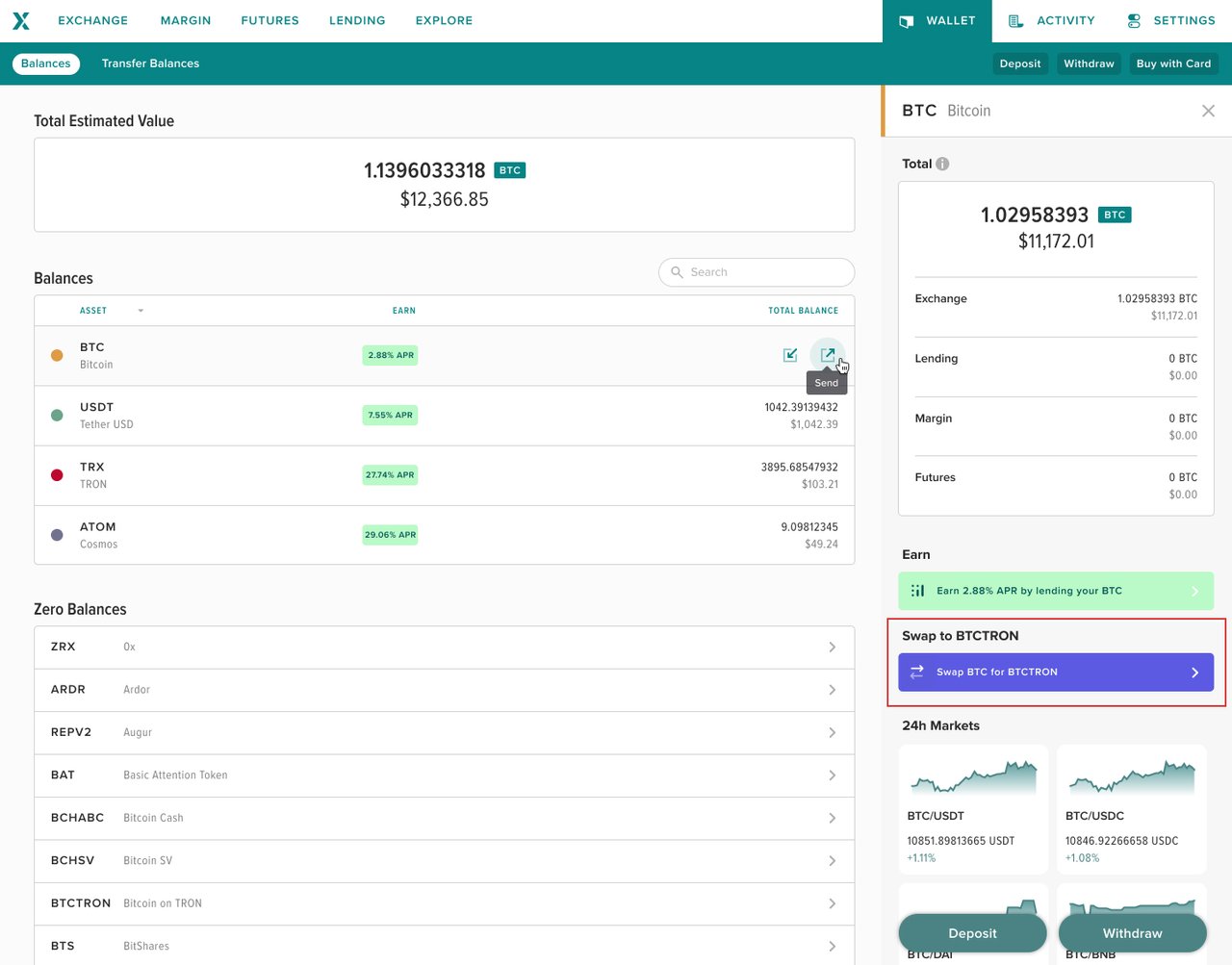
Task: Click the green USDT coin dot
Action: 57,415
